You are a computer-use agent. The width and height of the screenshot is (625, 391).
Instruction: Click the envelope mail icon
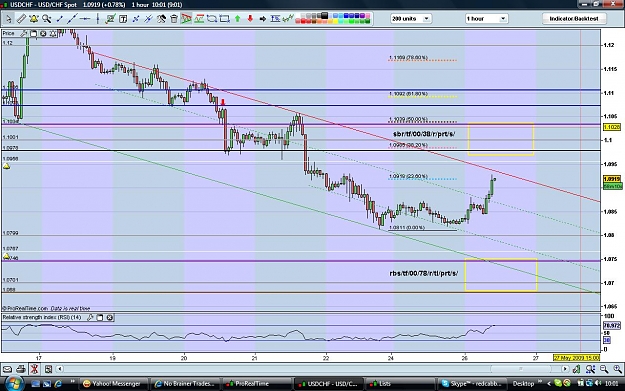[x=8, y=369]
